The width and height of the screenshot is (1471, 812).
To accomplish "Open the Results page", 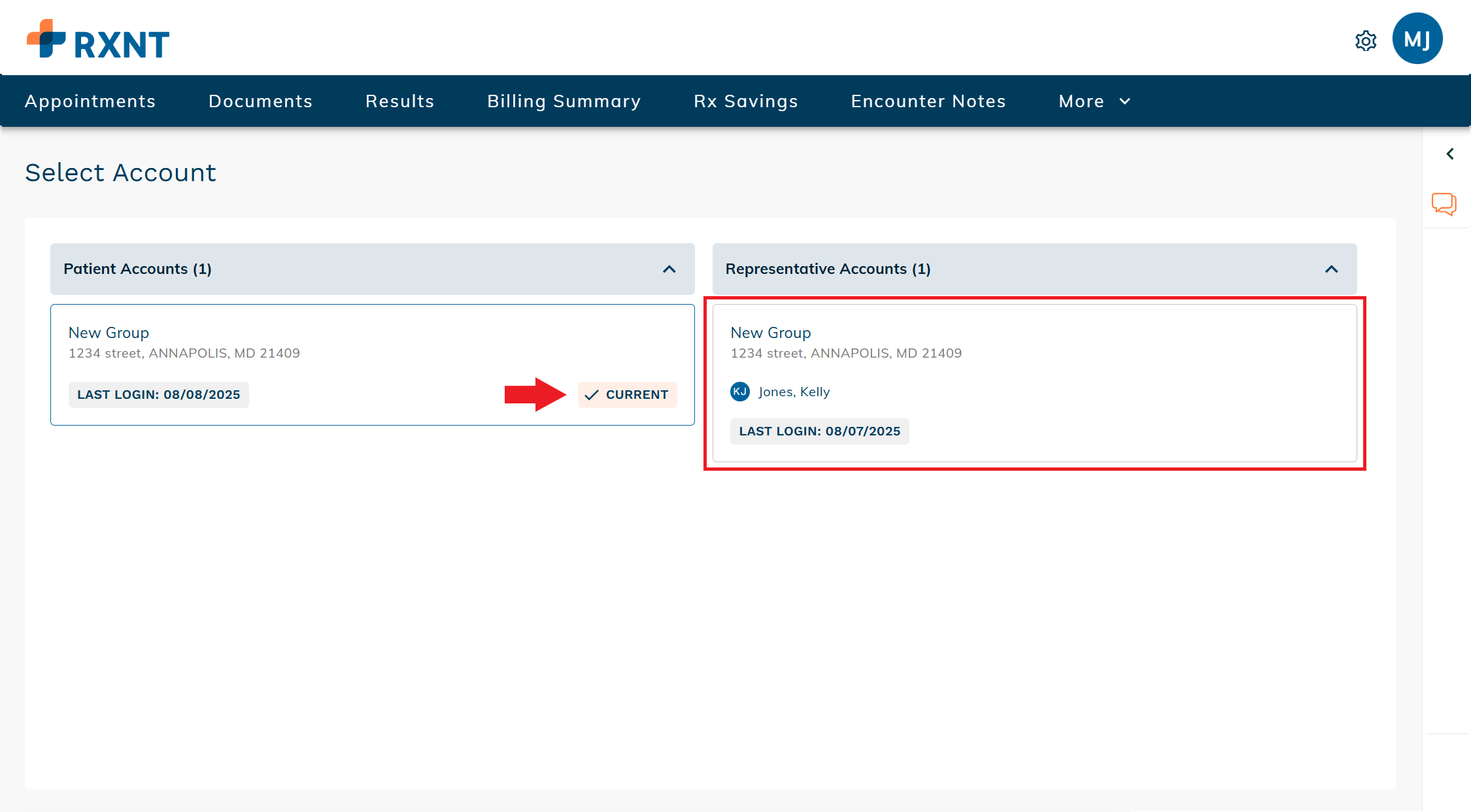I will click(399, 101).
